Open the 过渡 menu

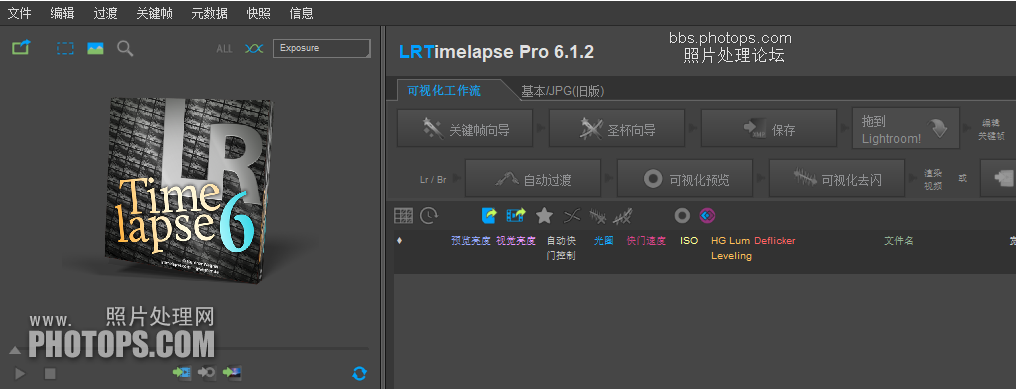pyautogui.click(x=105, y=13)
